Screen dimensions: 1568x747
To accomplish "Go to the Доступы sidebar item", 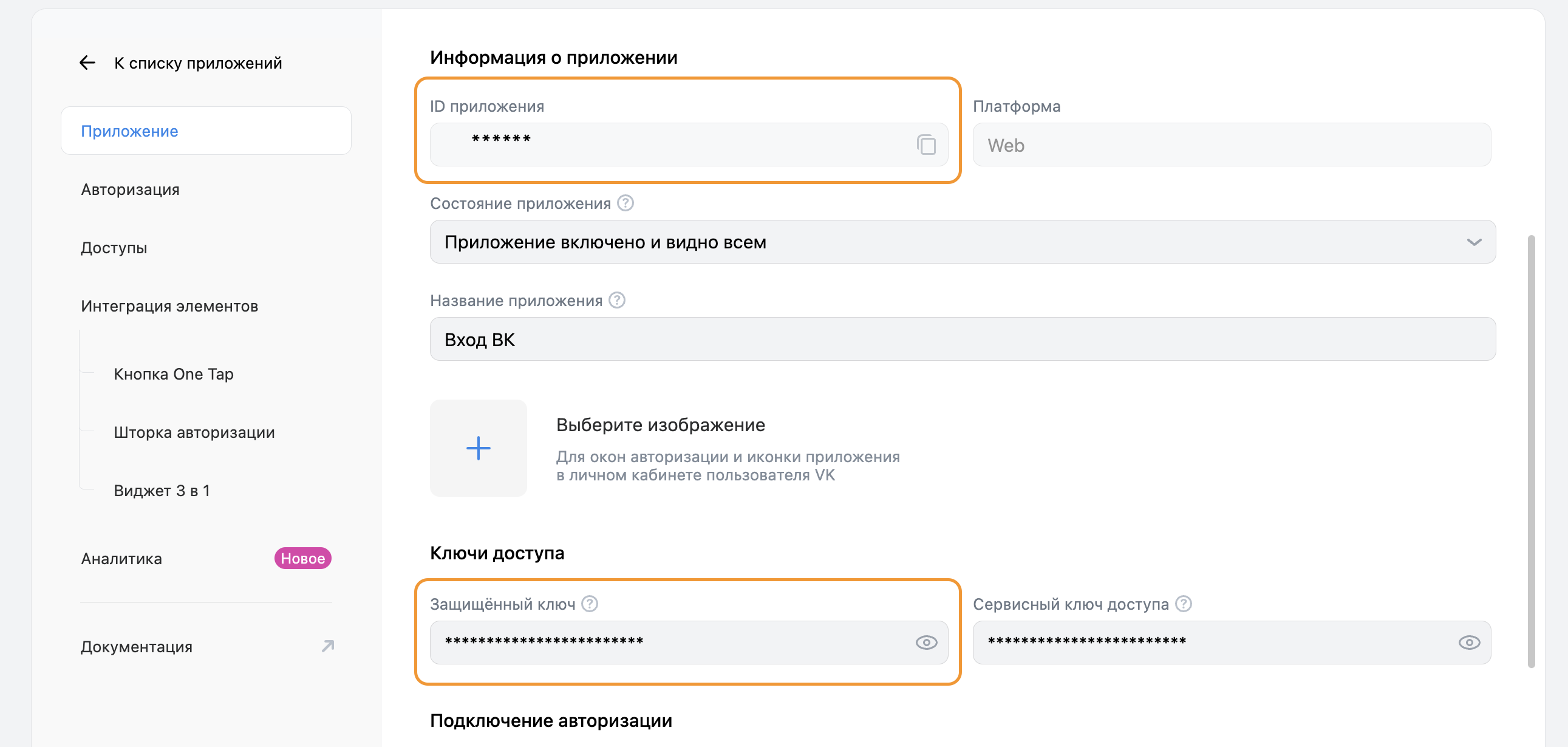I will coord(114,248).
